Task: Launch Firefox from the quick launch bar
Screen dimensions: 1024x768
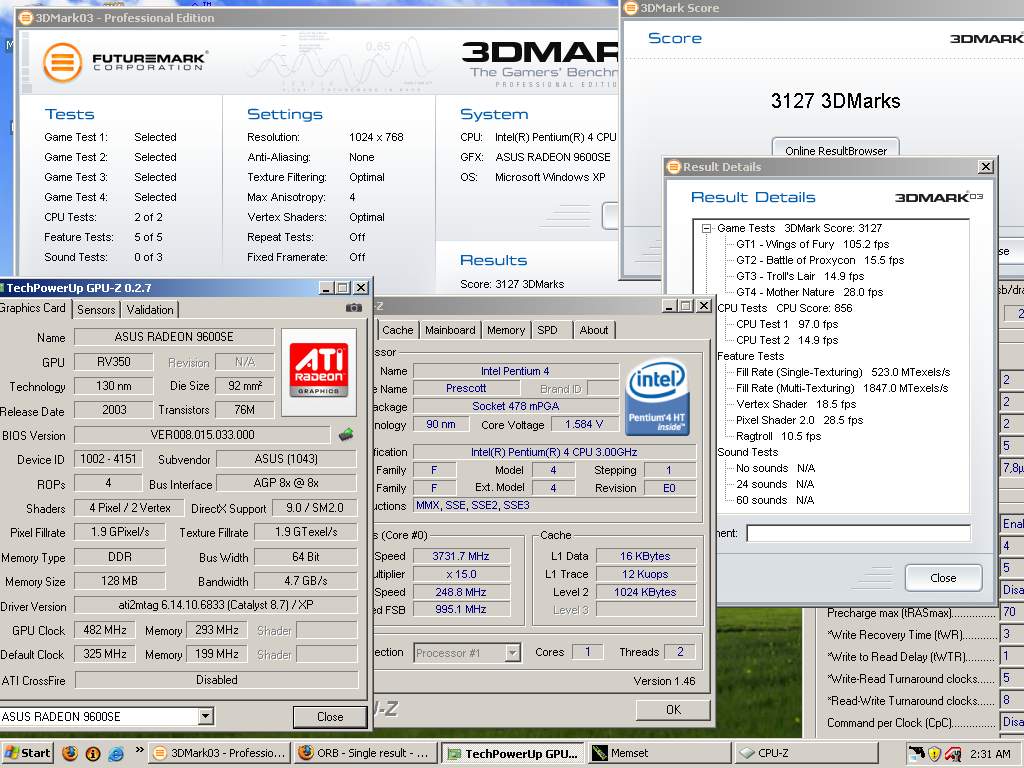Action: click(69, 753)
